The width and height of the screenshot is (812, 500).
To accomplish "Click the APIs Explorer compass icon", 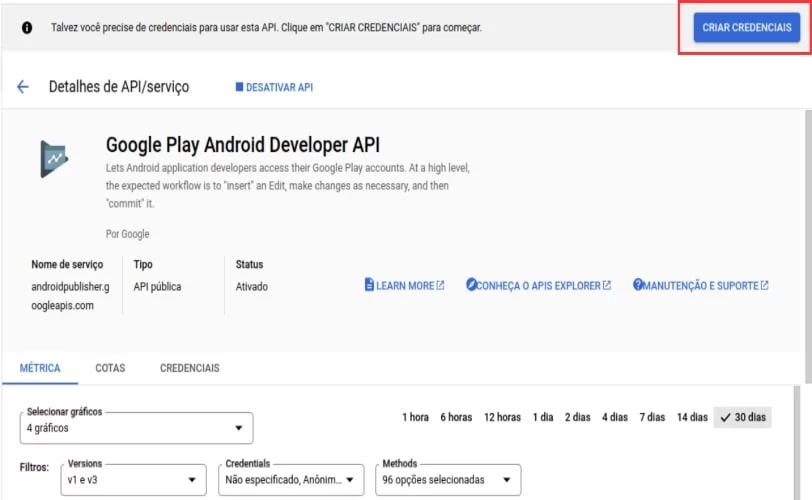I will (x=471, y=285).
